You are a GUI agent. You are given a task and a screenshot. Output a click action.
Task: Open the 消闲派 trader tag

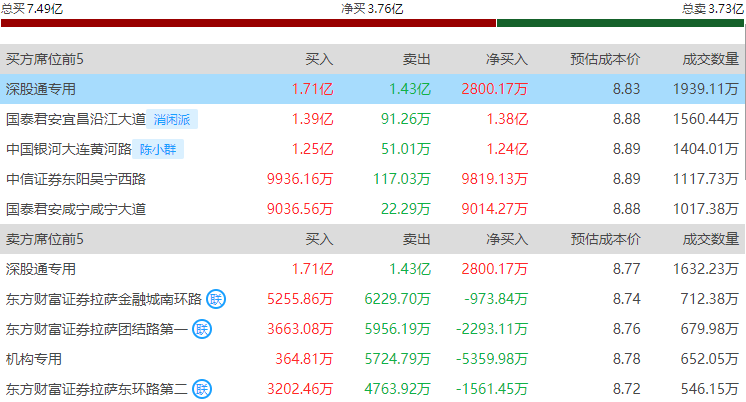pyautogui.click(x=172, y=119)
